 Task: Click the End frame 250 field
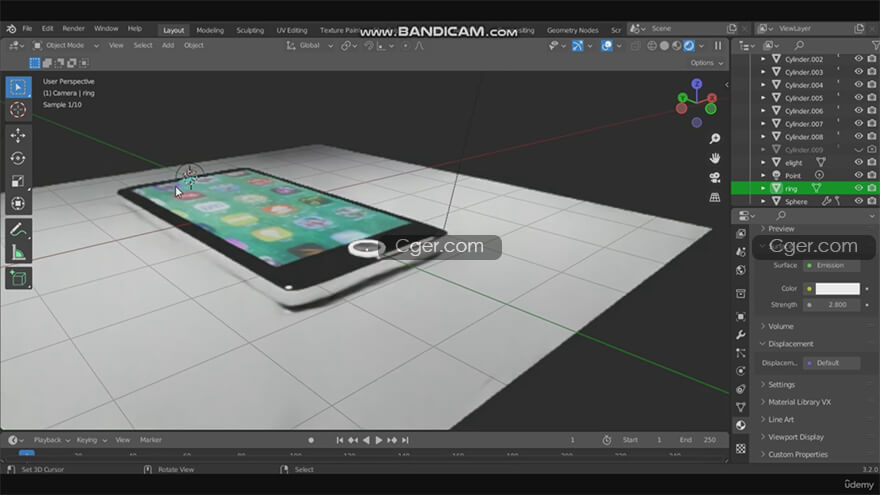point(700,440)
